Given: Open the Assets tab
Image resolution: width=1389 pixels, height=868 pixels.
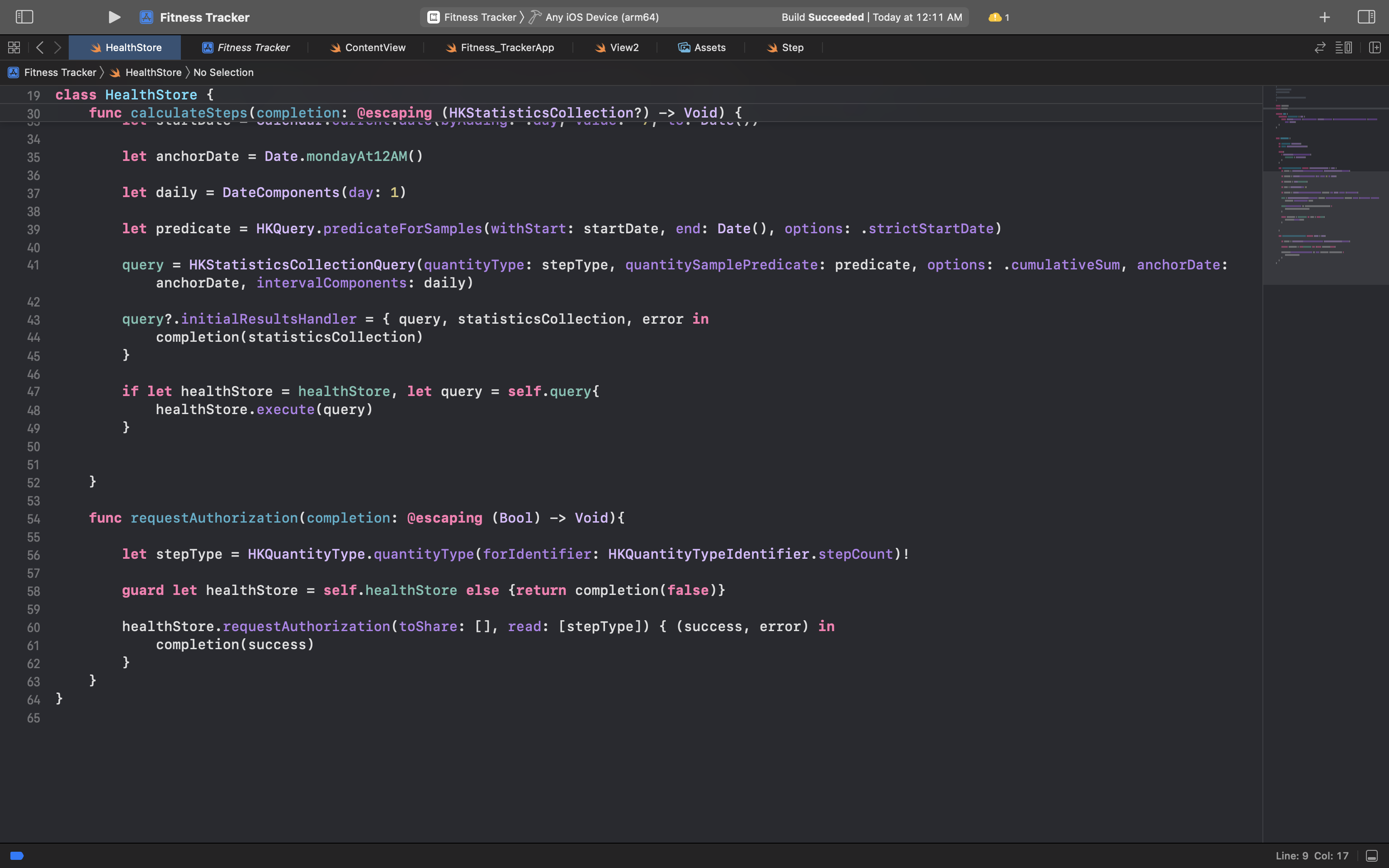Looking at the screenshot, I should pos(701,47).
